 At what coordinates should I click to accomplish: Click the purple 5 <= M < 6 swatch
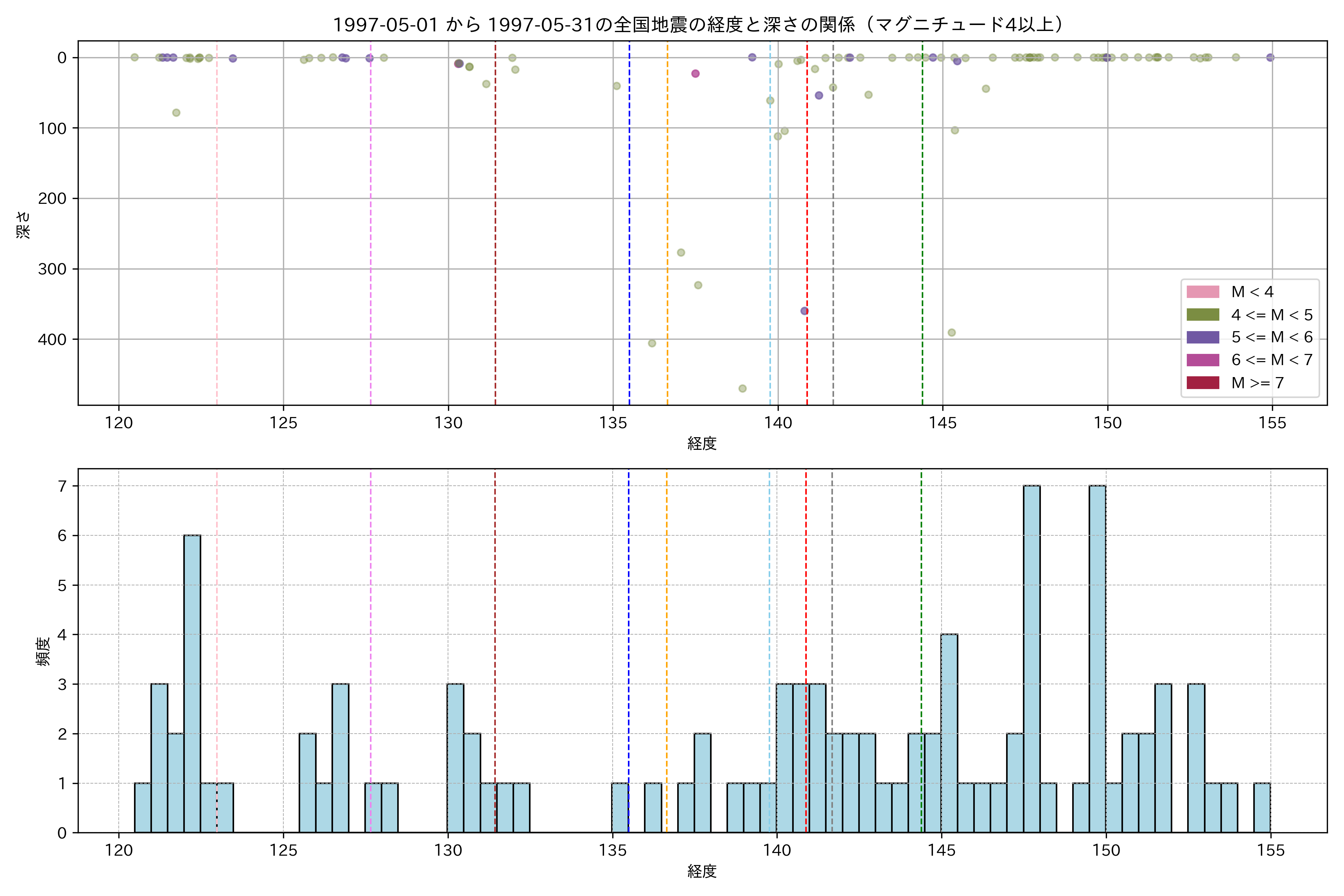point(1202,337)
